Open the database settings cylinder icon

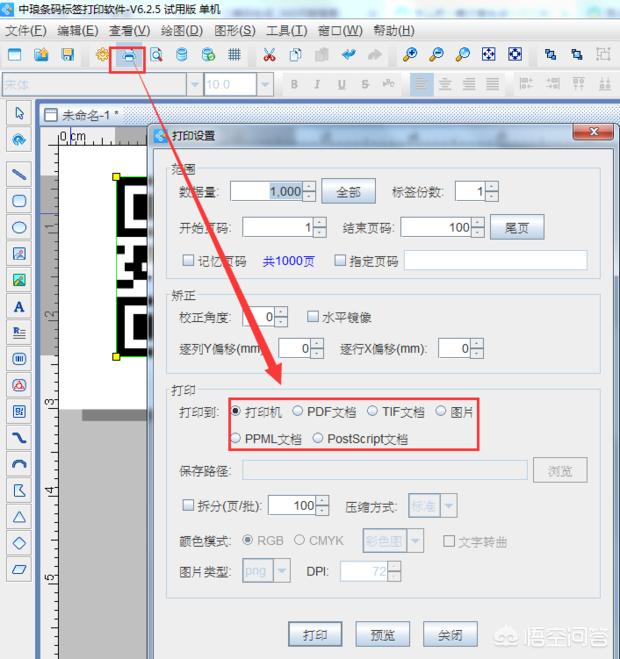coord(182,55)
